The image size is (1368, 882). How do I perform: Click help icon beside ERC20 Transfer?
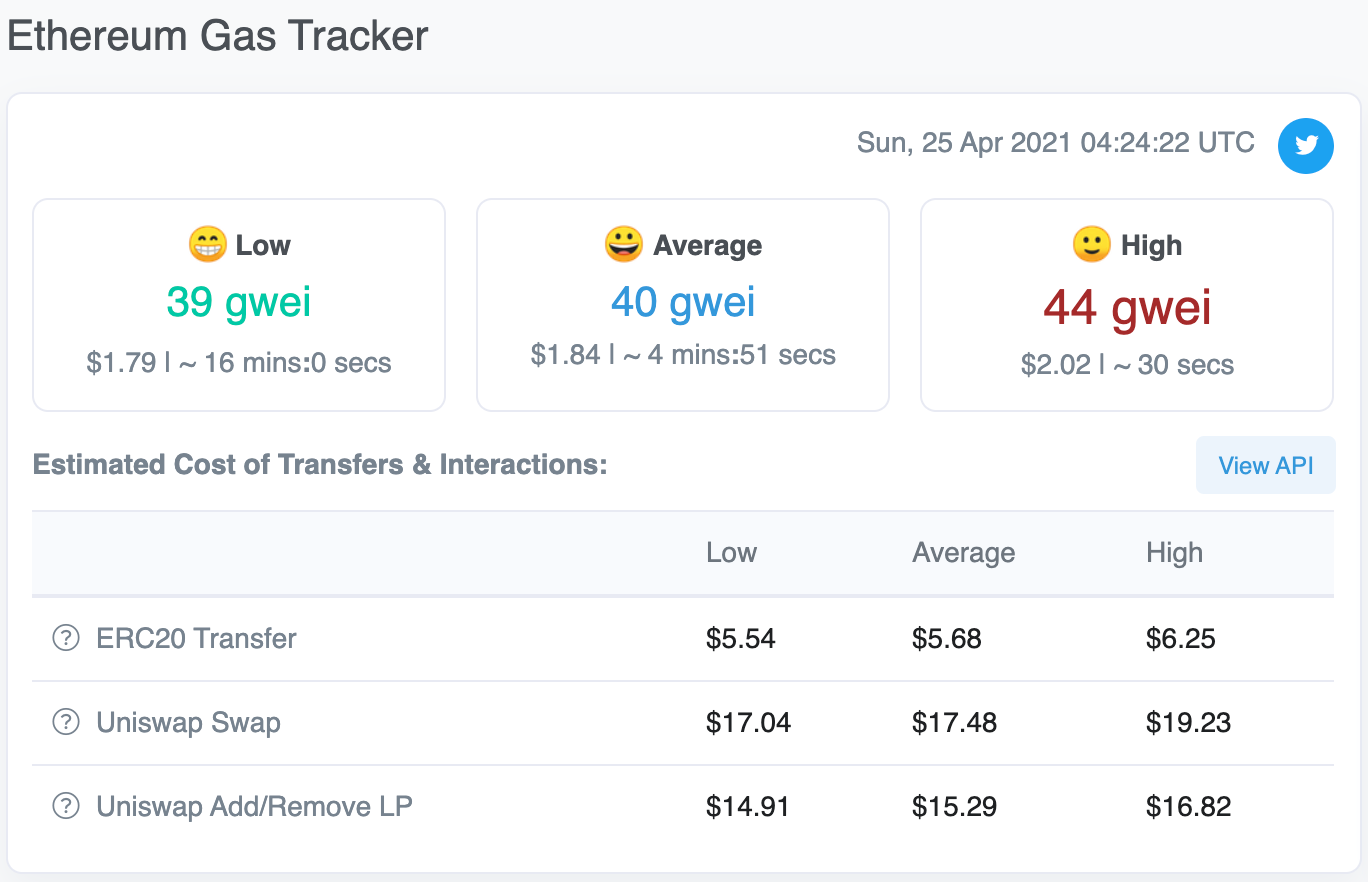point(66,638)
